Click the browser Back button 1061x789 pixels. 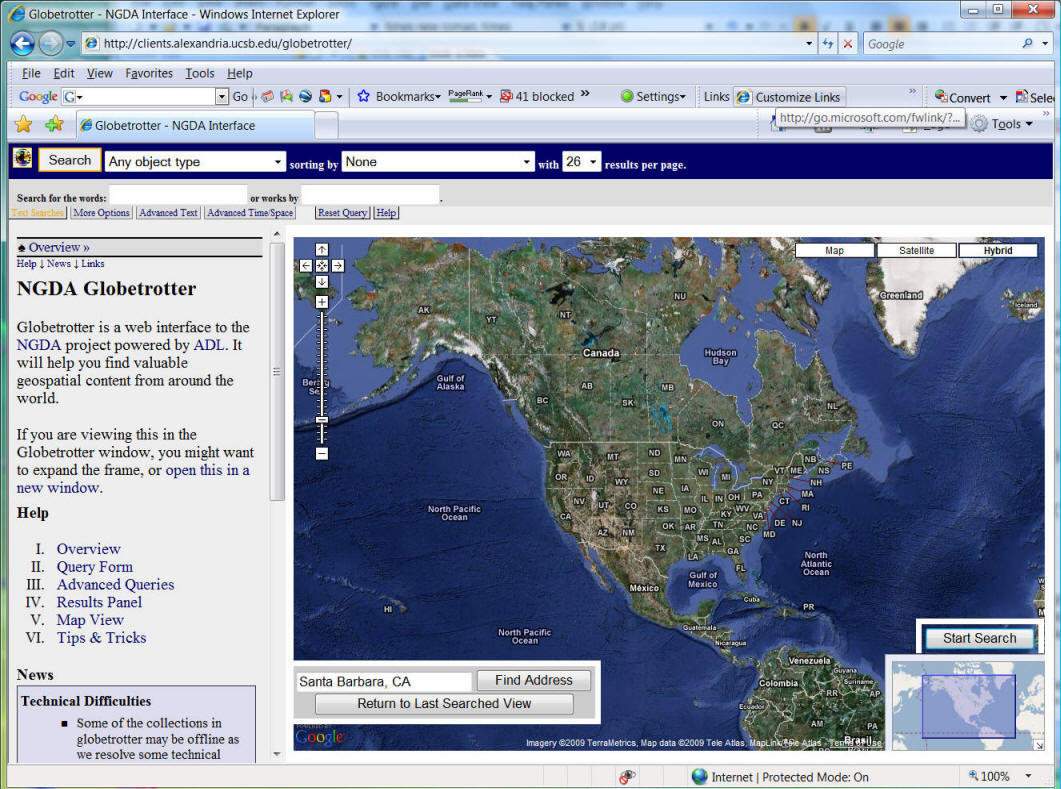coord(22,44)
